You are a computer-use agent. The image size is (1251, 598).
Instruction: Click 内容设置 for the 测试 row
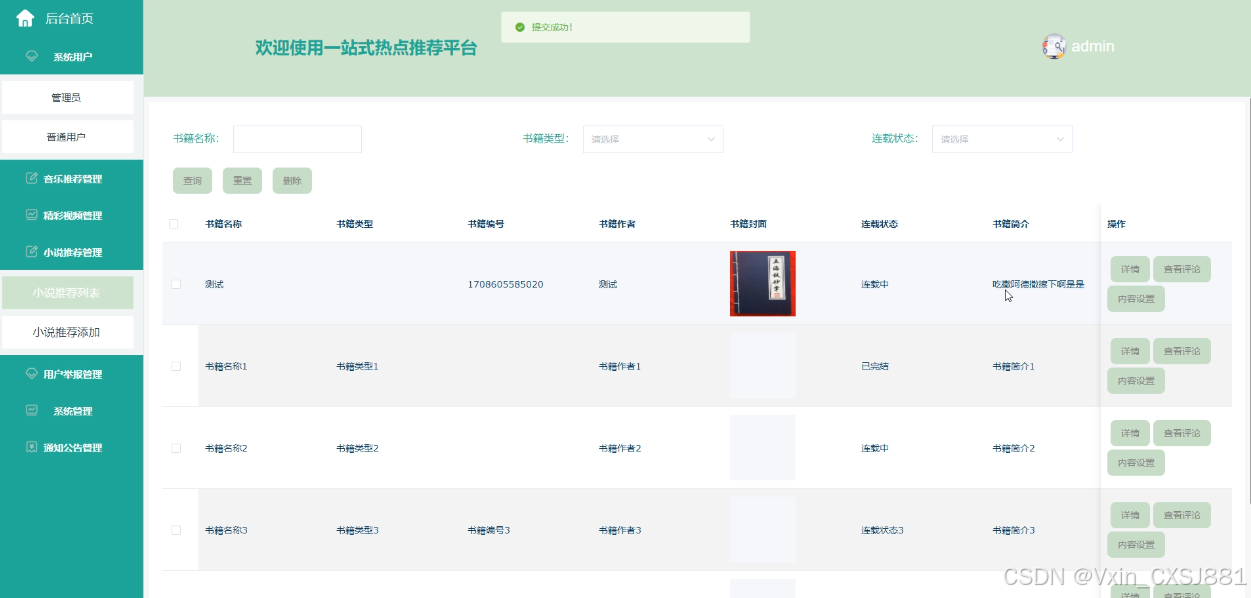[x=1136, y=299]
